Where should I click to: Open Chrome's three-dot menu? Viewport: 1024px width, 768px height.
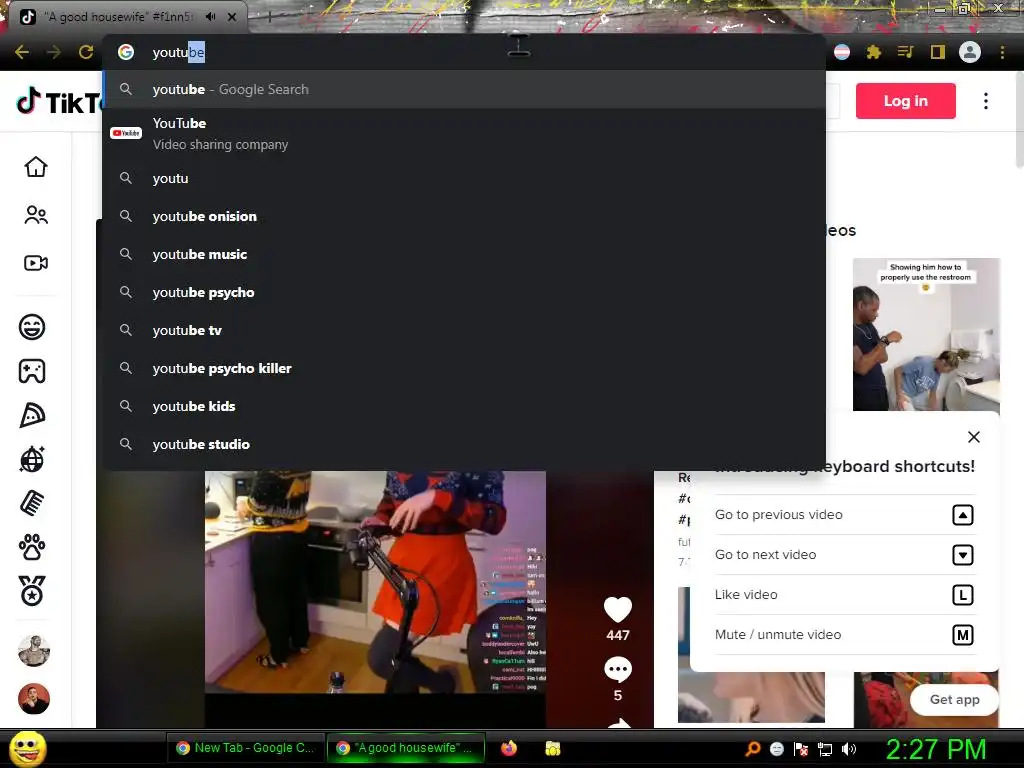tap(1002, 52)
